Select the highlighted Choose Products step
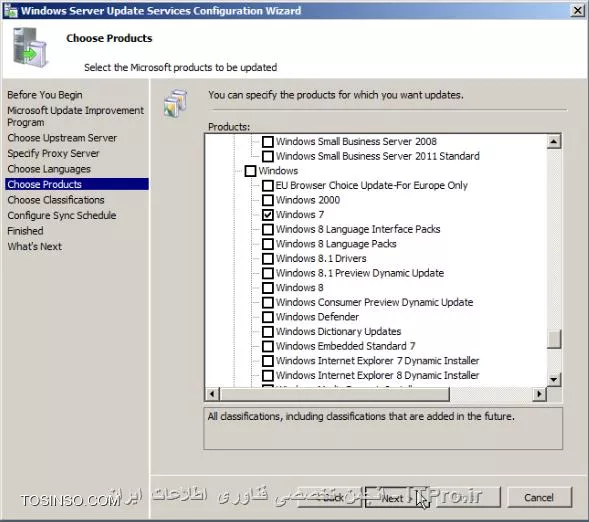This screenshot has width=589, height=522. click(x=77, y=184)
